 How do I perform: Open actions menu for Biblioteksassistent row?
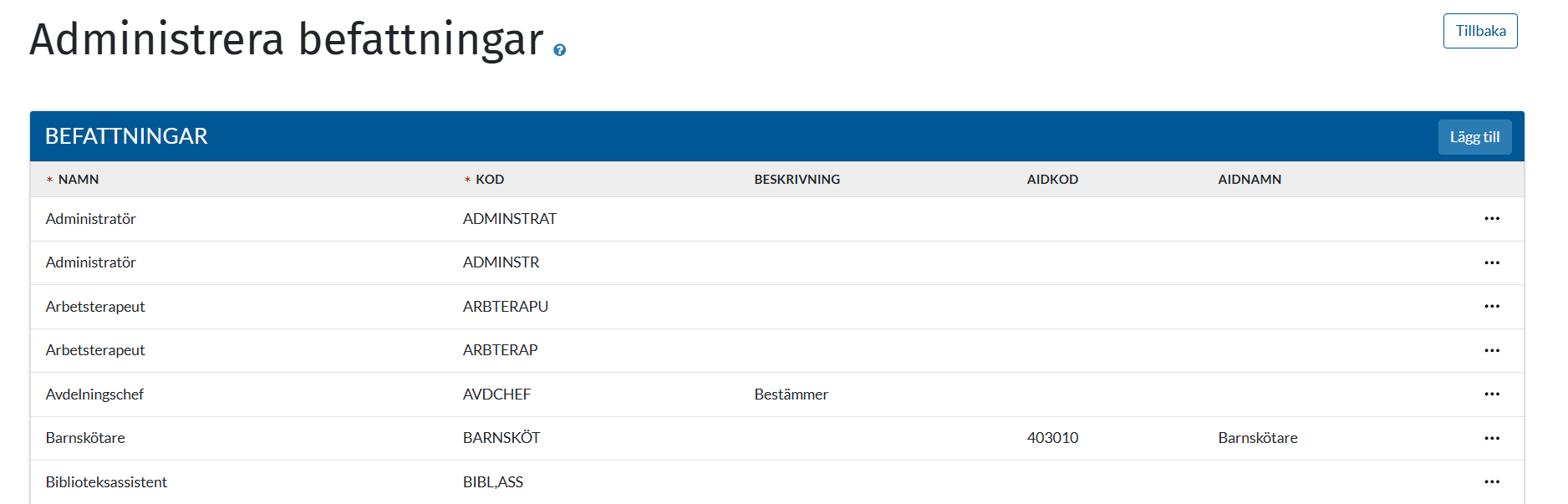click(x=1492, y=482)
